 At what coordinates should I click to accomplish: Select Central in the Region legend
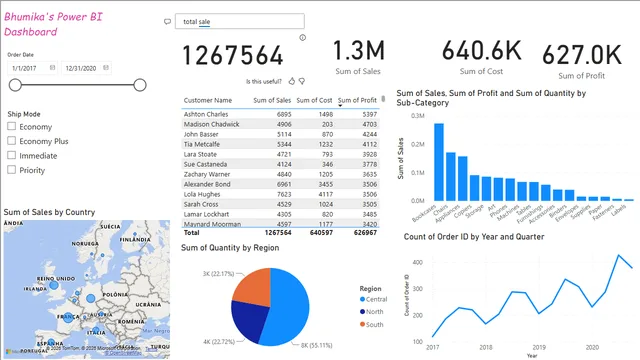(x=373, y=299)
